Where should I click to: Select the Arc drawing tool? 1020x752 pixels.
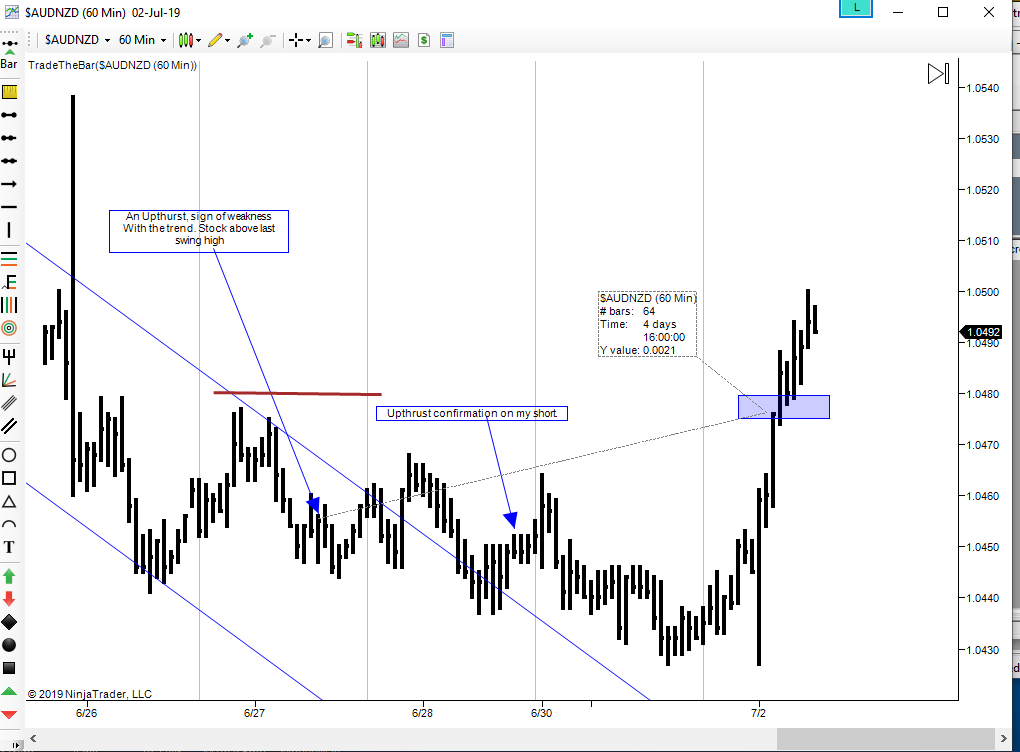click(9, 524)
